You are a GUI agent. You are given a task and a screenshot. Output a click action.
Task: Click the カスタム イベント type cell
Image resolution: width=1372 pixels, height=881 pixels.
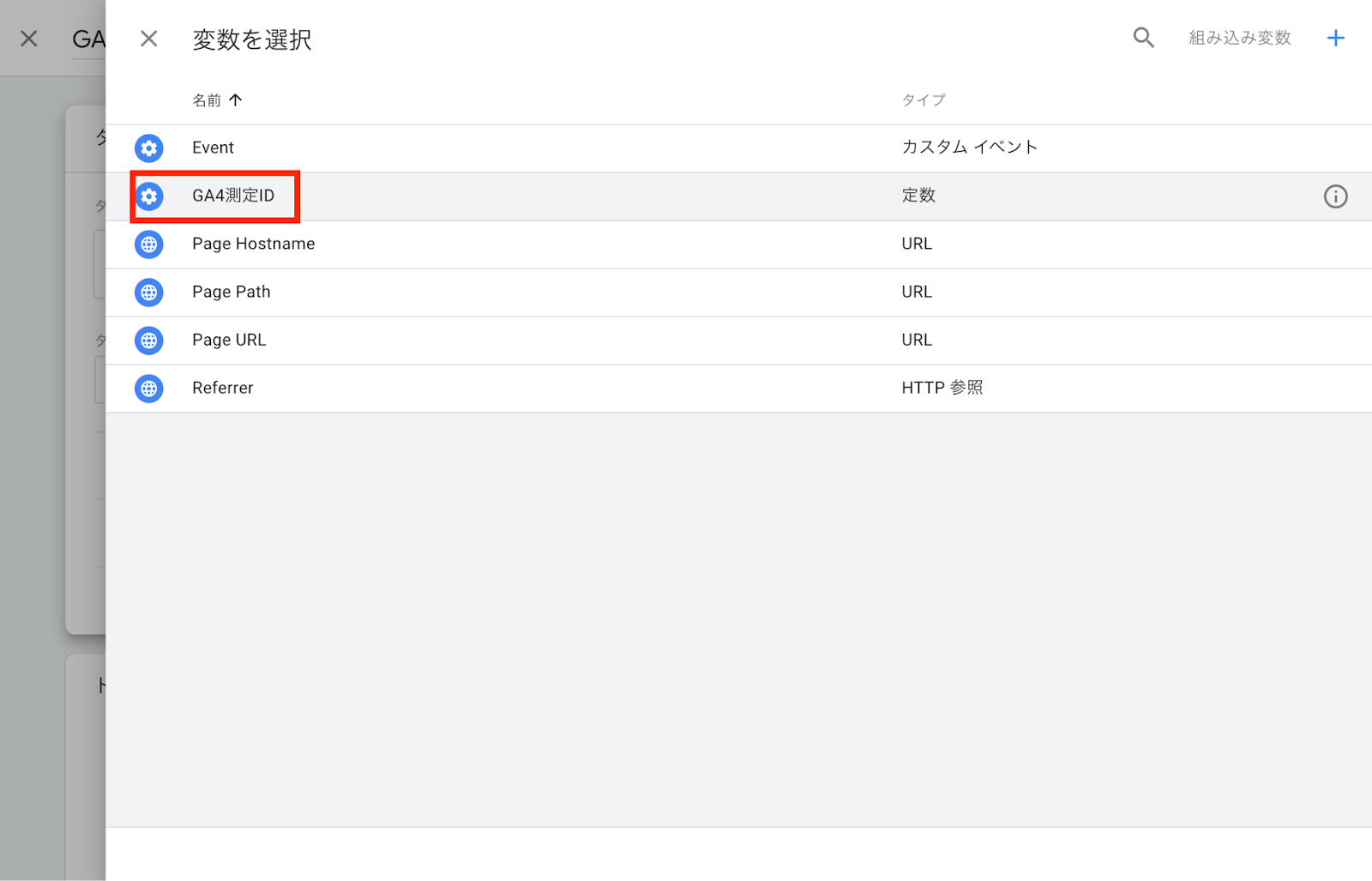pyautogui.click(x=970, y=147)
